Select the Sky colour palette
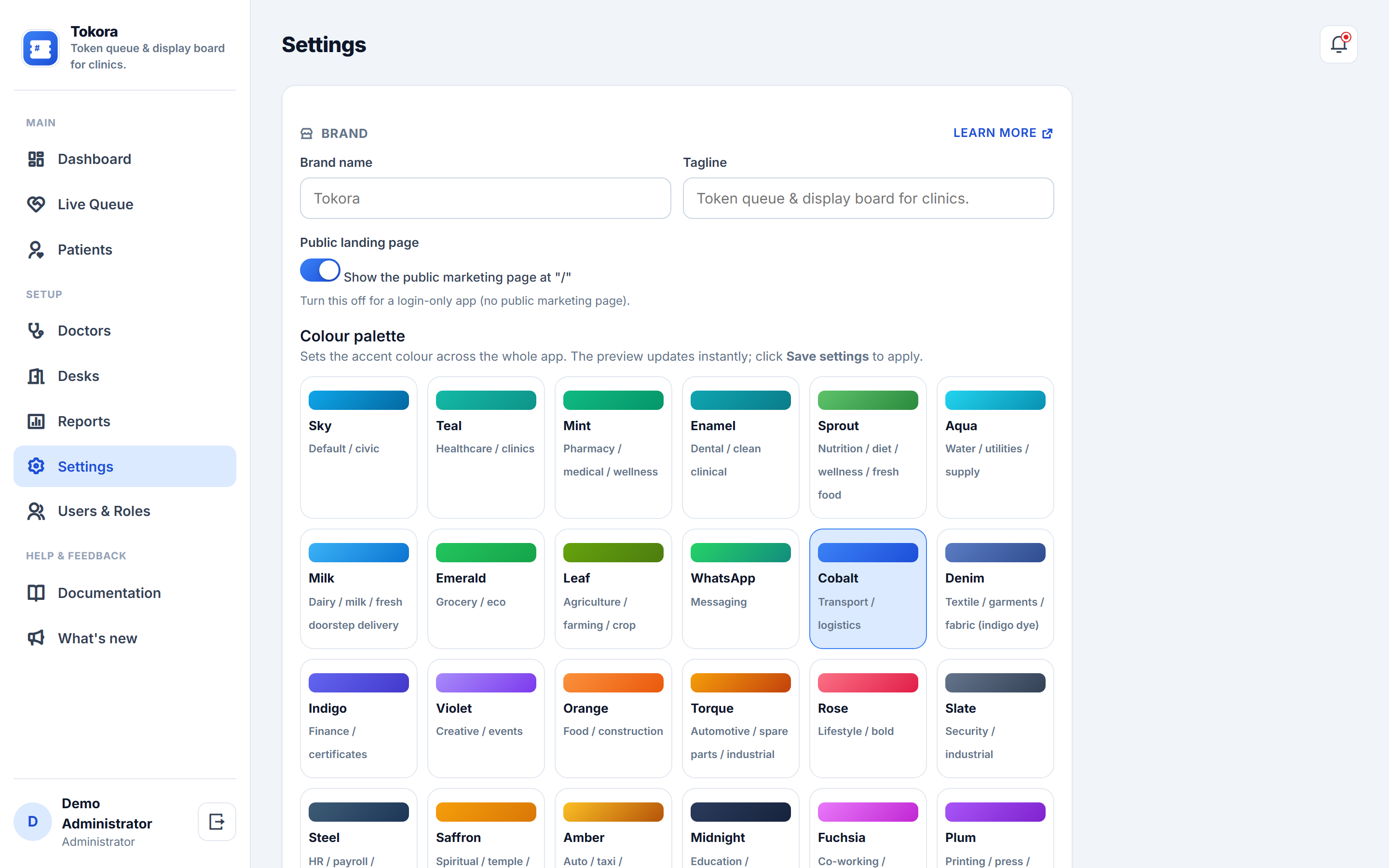The height and width of the screenshot is (868, 1389). point(359,448)
